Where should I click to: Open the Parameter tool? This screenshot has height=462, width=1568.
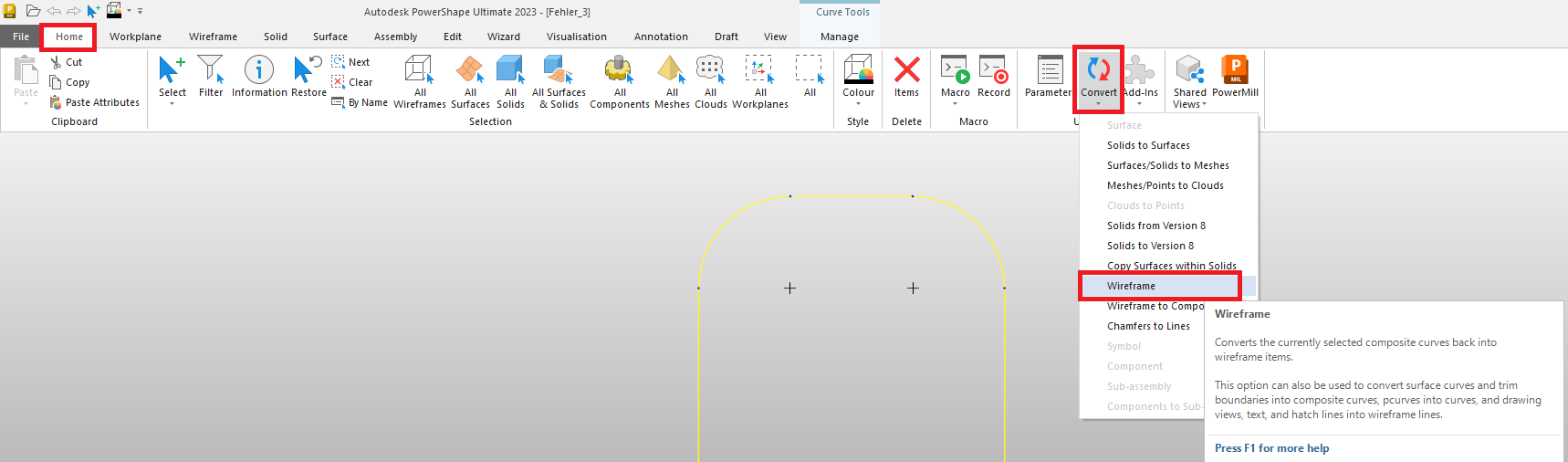point(1048,76)
